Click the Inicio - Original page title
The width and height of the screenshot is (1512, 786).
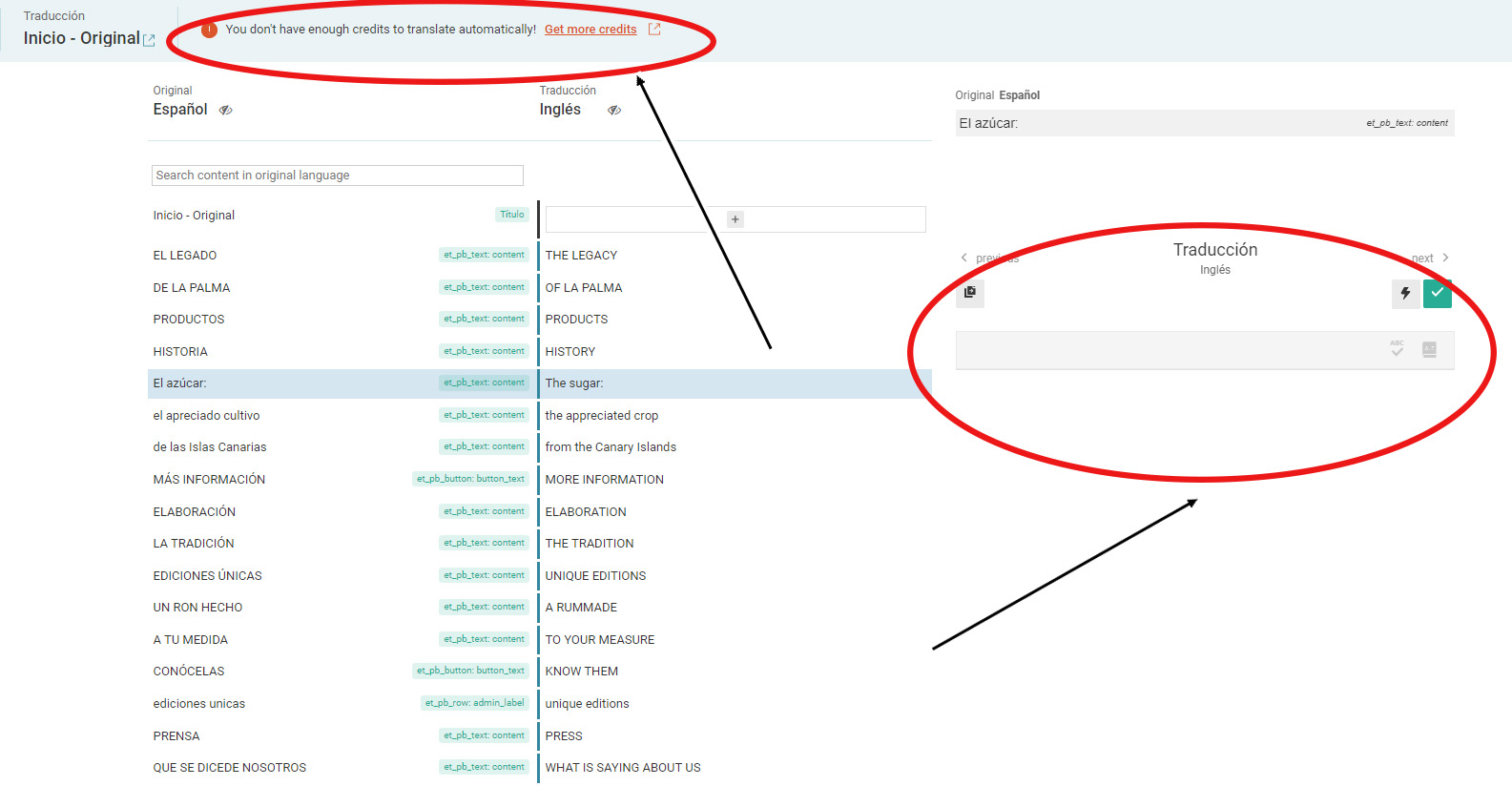click(x=81, y=38)
